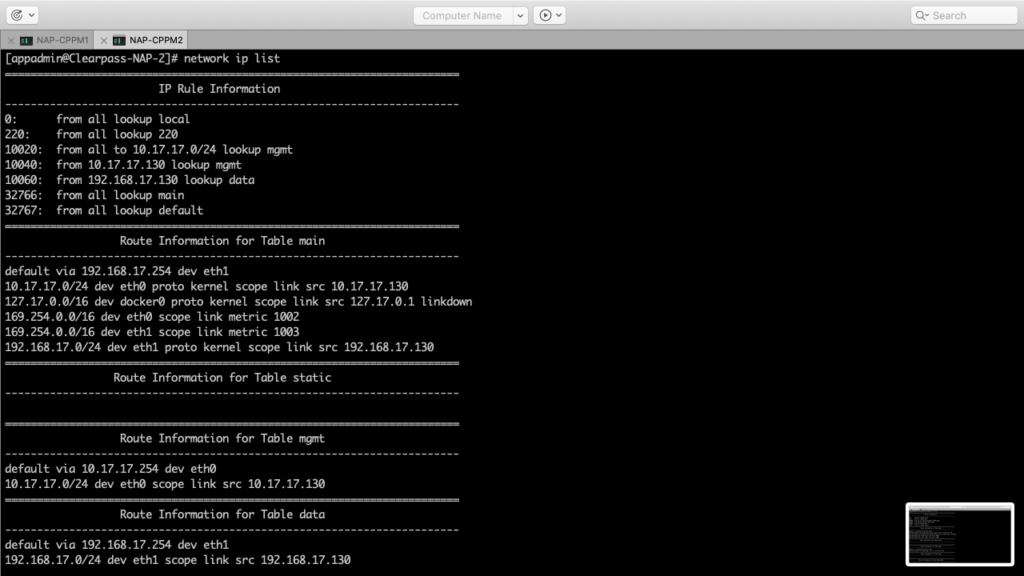
Task: Expand the Computer Name dropdown arrow
Action: (x=520, y=16)
